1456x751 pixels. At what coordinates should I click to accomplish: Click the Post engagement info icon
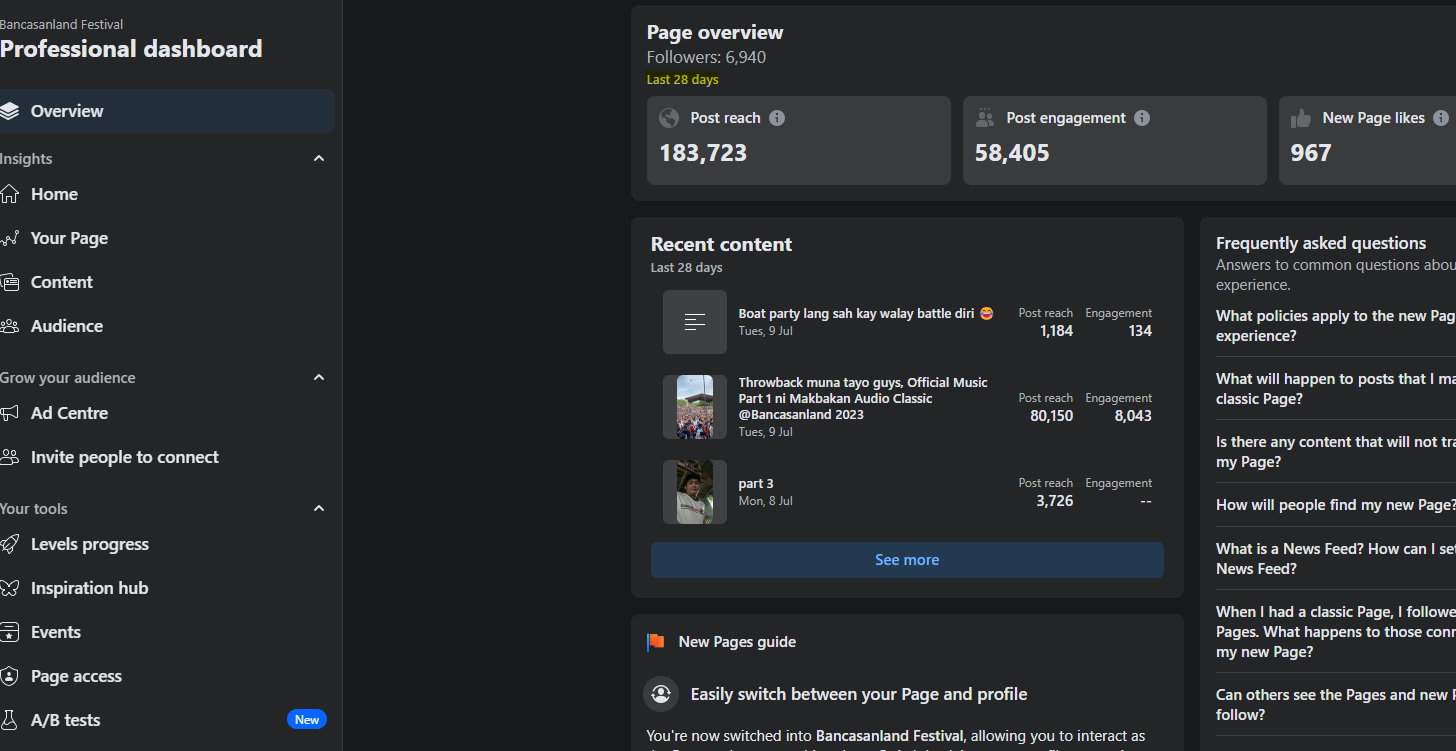1142,118
